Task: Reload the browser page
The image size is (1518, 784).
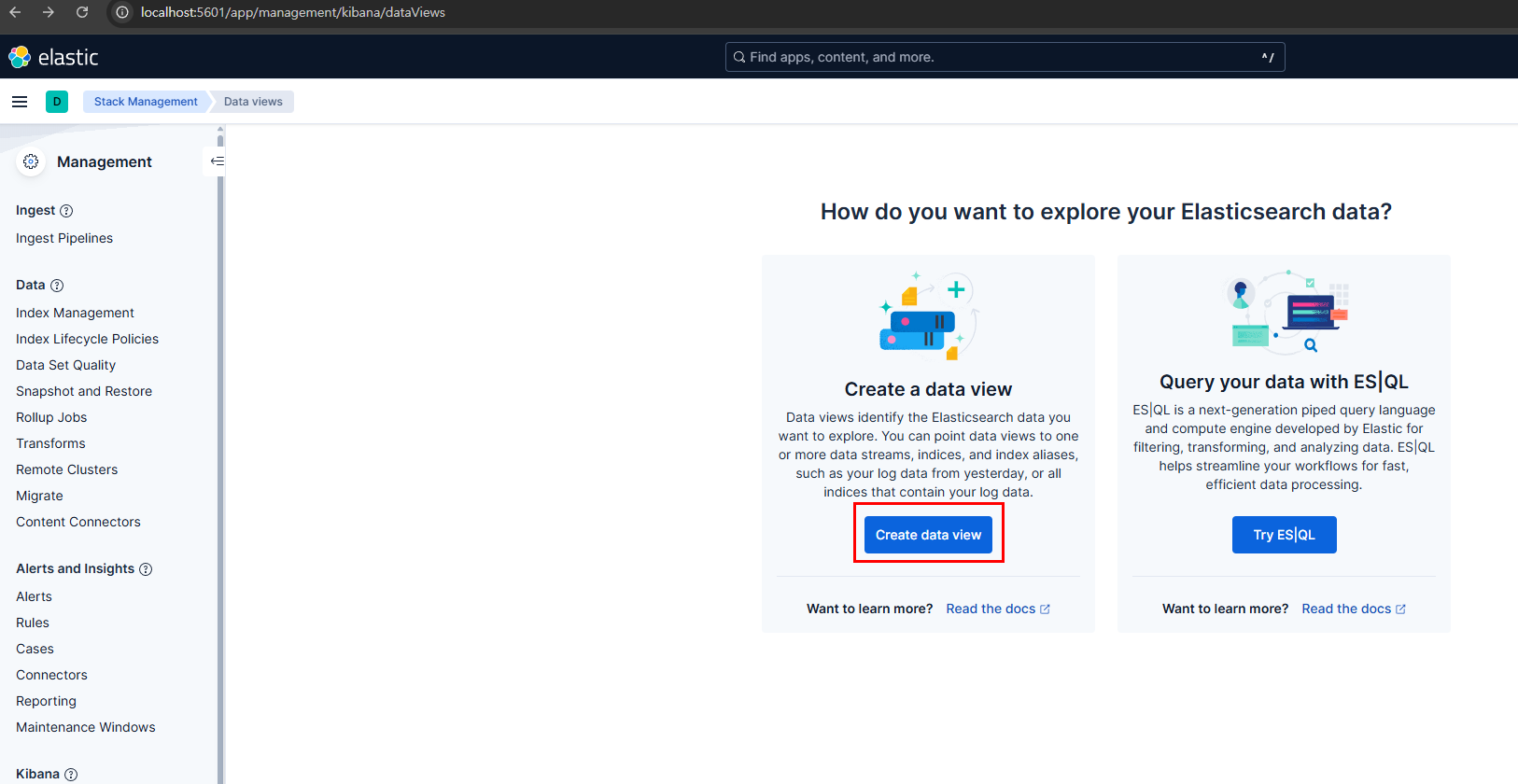Action: click(x=82, y=12)
